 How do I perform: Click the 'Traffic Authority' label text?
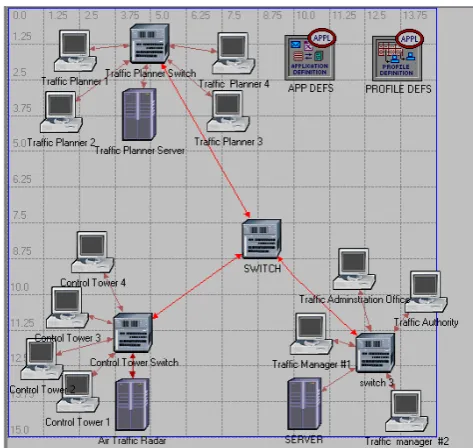click(426, 322)
